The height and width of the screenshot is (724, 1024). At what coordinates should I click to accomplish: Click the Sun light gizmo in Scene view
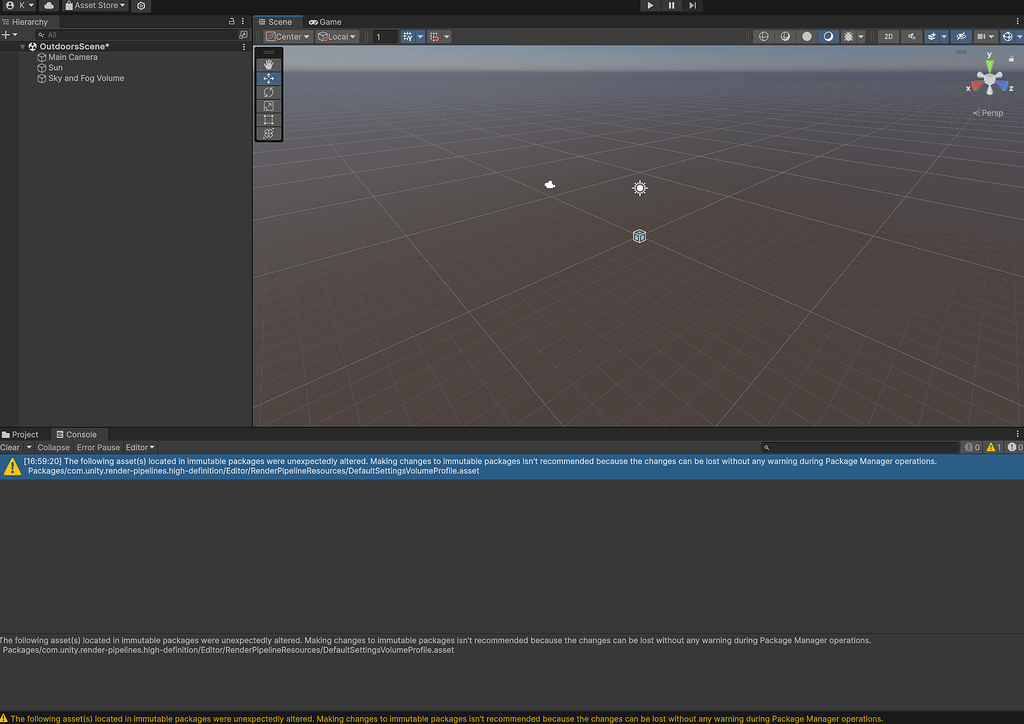click(x=639, y=187)
